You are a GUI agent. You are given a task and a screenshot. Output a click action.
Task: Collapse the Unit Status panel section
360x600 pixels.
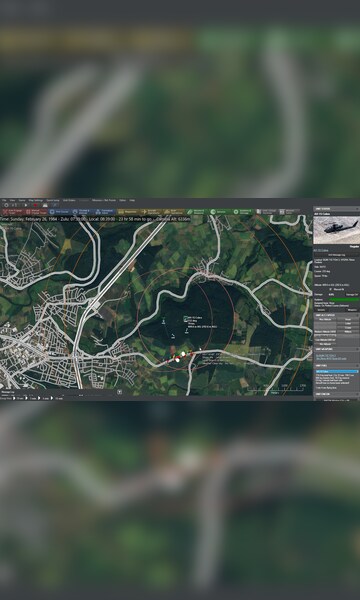point(357,209)
